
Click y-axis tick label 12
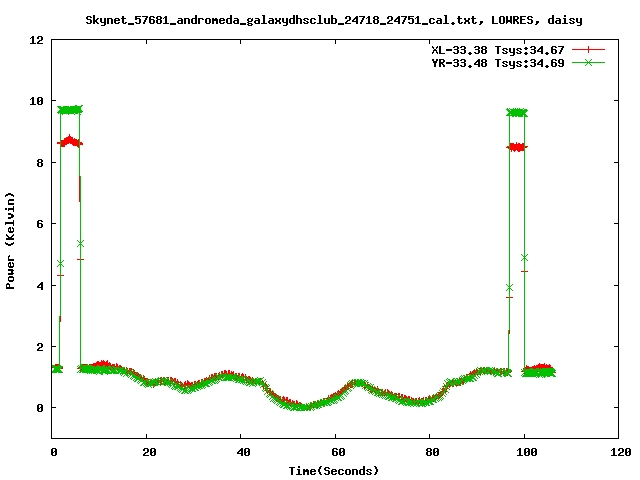point(37,40)
